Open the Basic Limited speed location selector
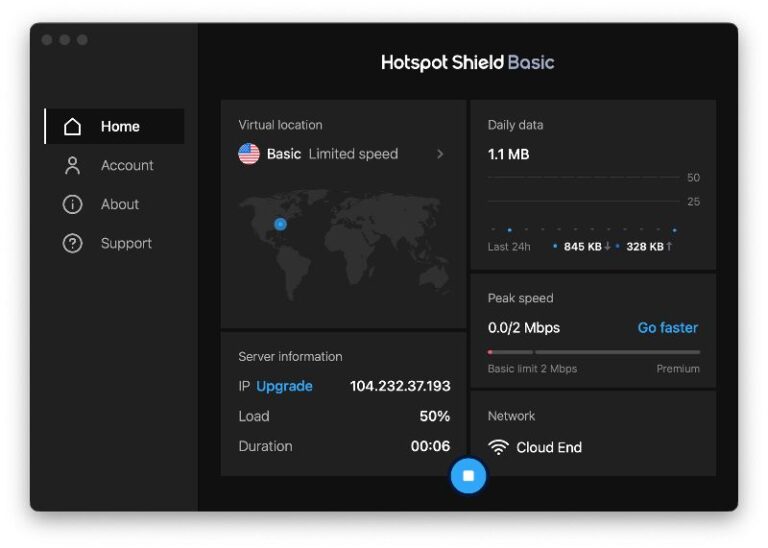Viewport: 768px width, 548px height. (332, 154)
